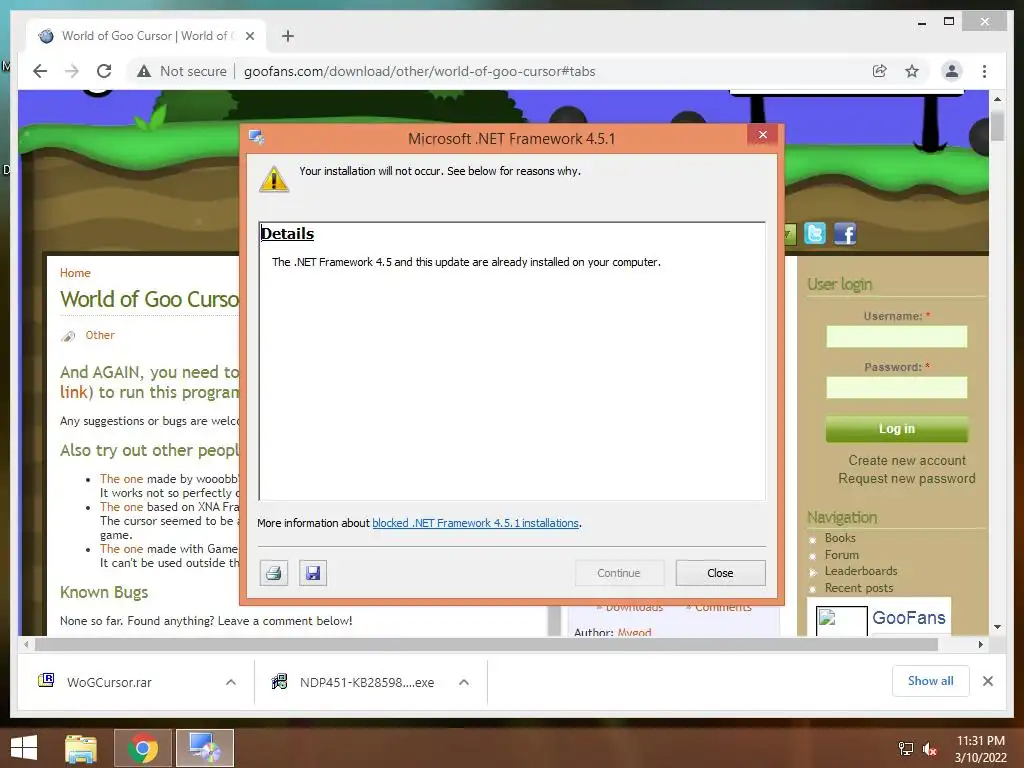Open a new Chrome tab

coord(288,36)
